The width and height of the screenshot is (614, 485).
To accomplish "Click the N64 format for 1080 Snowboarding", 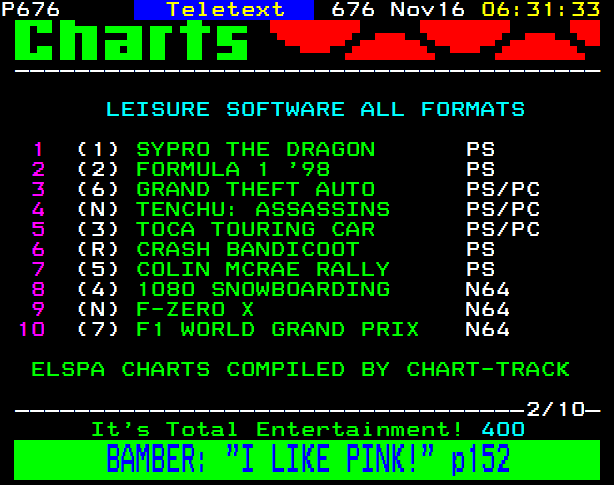I will (x=488, y=289).
